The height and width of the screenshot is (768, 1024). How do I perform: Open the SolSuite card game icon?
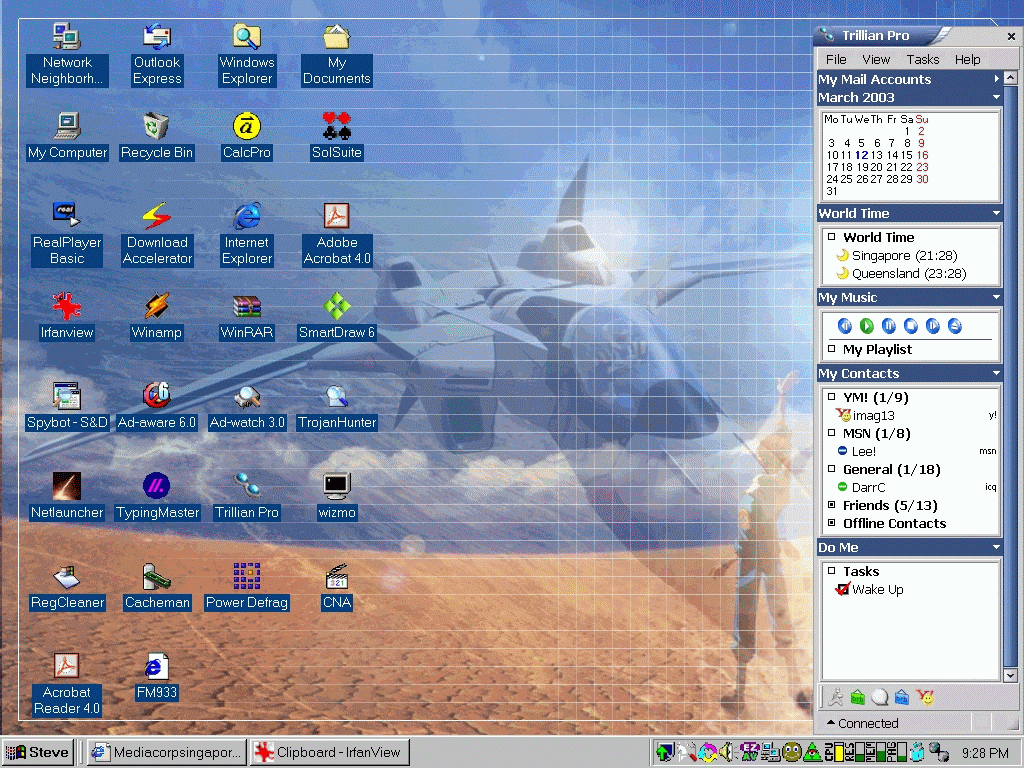click(x=337, y=136)
